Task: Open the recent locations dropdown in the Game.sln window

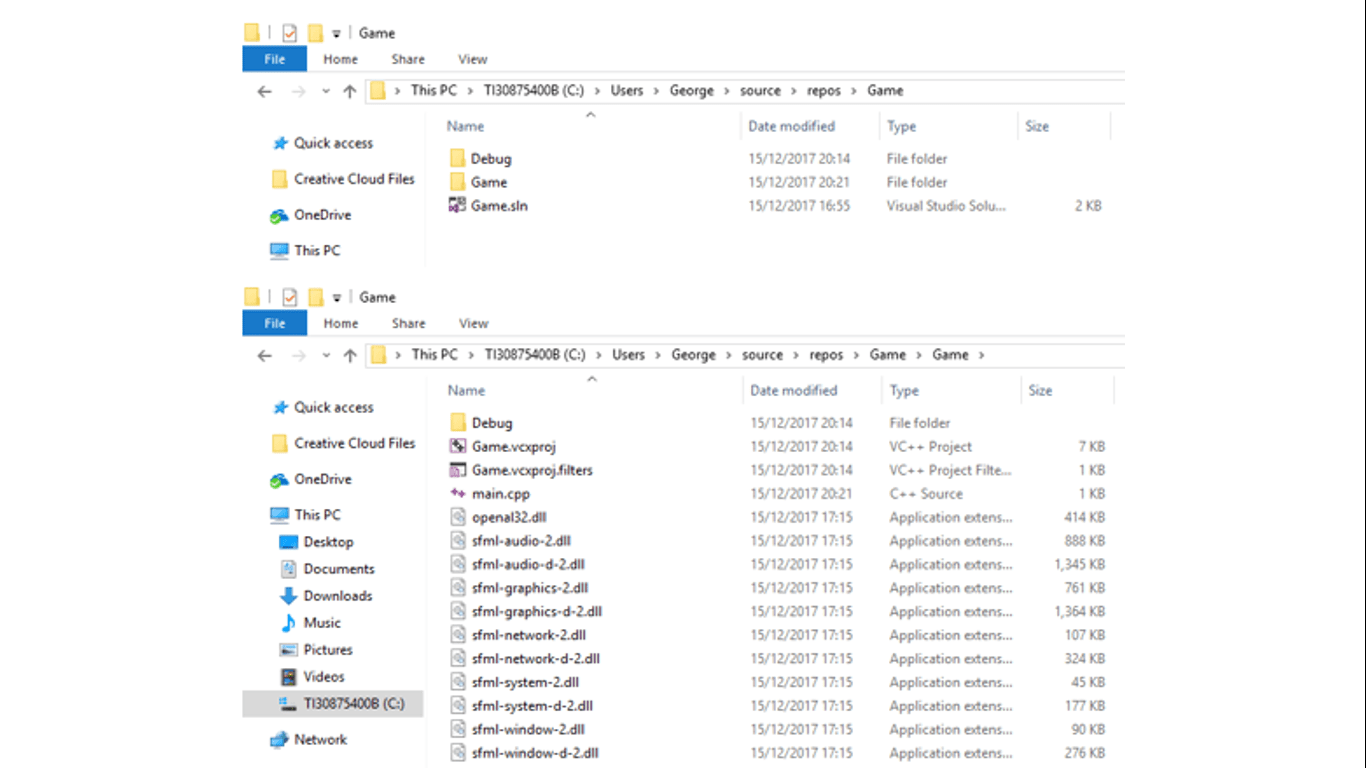Action: pyautogui.click(x=326, y=91)
